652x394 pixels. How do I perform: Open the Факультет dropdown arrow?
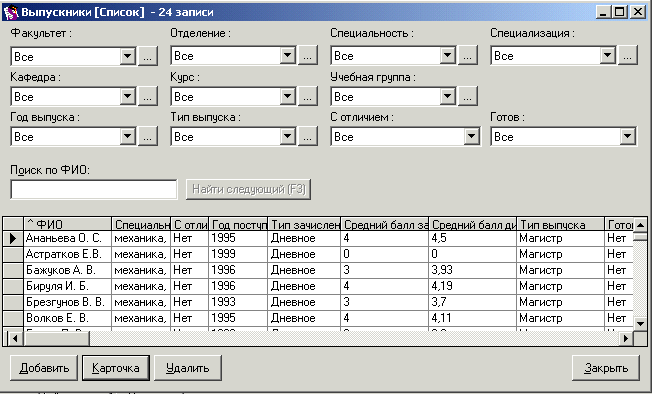coord(128,56)
